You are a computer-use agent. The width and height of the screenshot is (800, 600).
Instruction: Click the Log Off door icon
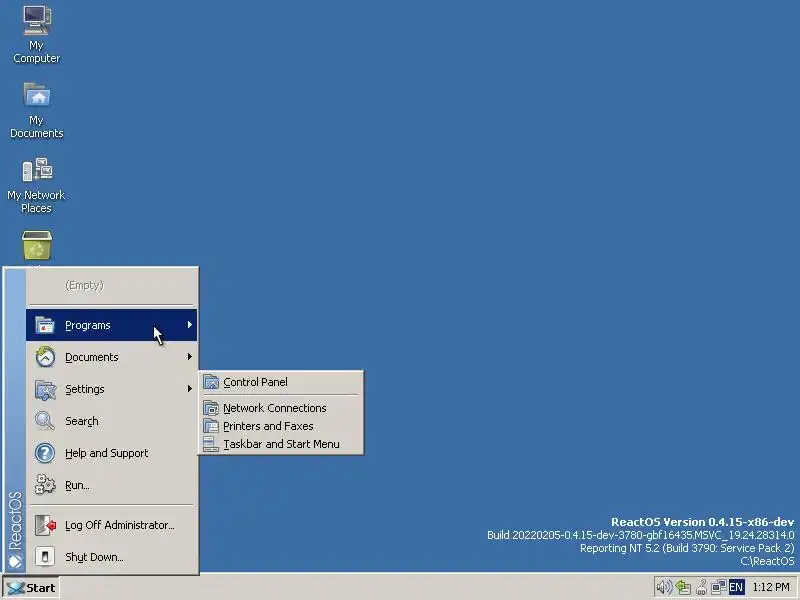pos(45,525)
